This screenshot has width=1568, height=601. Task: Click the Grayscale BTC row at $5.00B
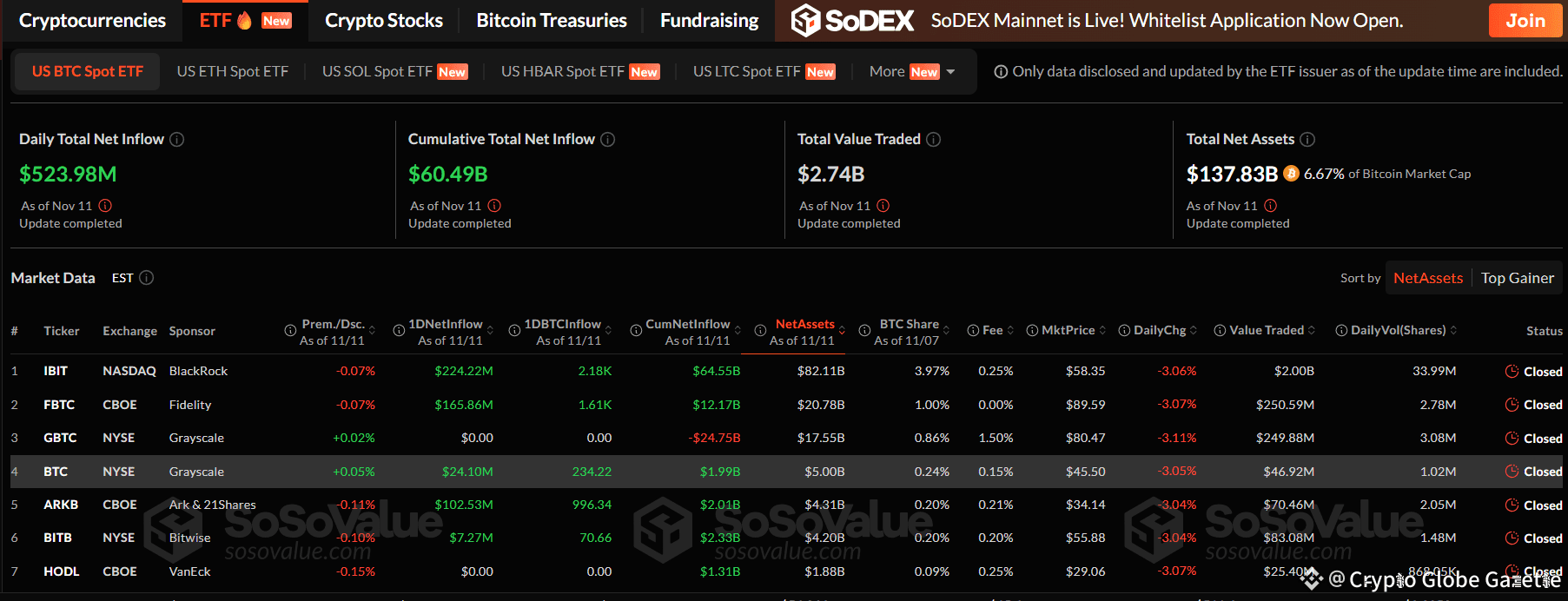click(x=786, y=472)
